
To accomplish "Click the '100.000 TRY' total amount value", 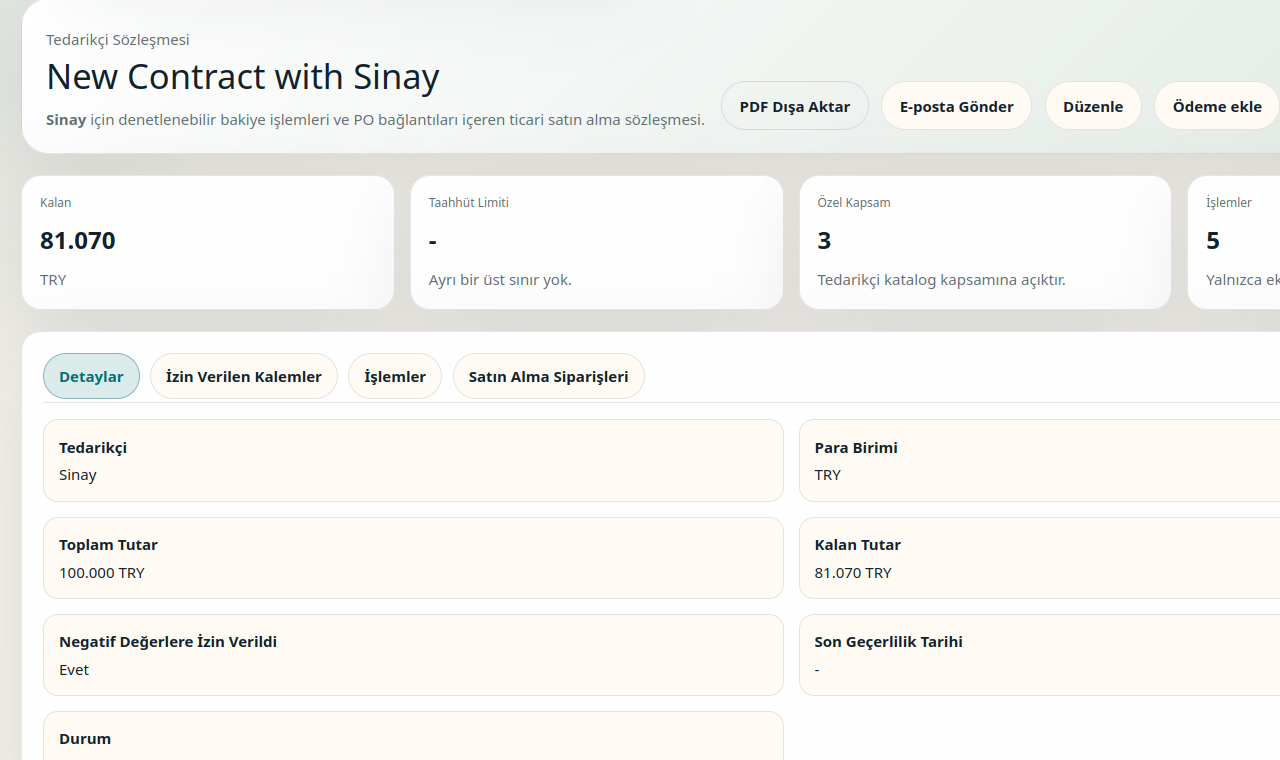I will [102, 573].
